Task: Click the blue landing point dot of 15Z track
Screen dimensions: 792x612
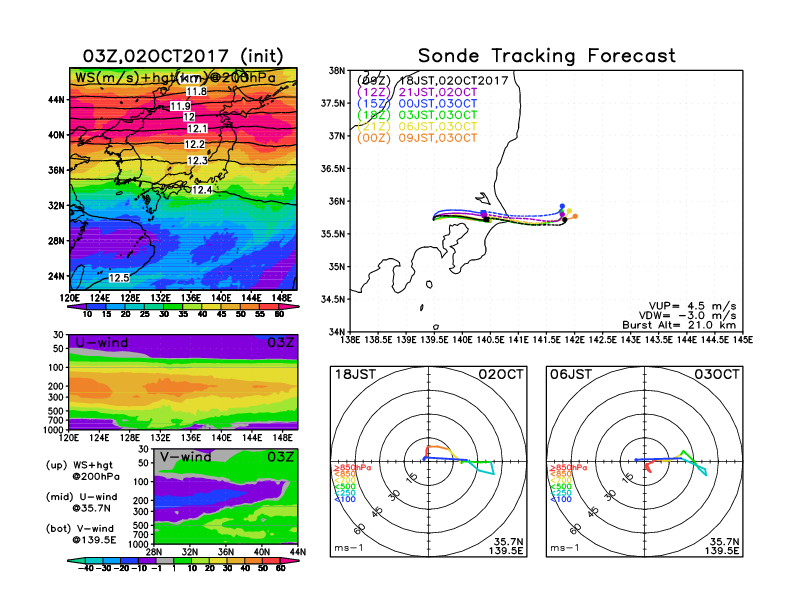Action: pos(562,206)
